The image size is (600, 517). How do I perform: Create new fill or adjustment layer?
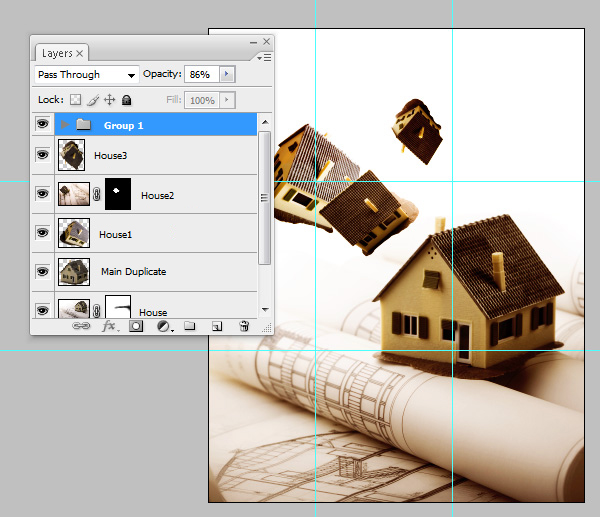pos(165,326)
